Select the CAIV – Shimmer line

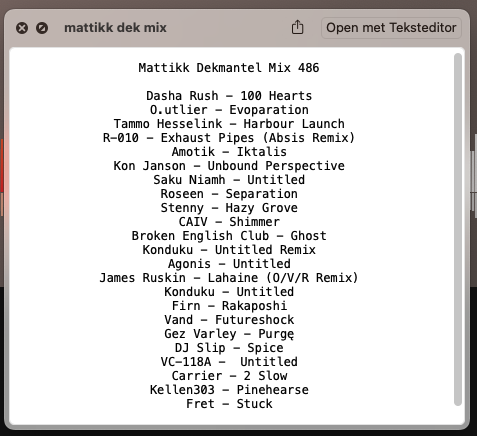coord(229,222)
